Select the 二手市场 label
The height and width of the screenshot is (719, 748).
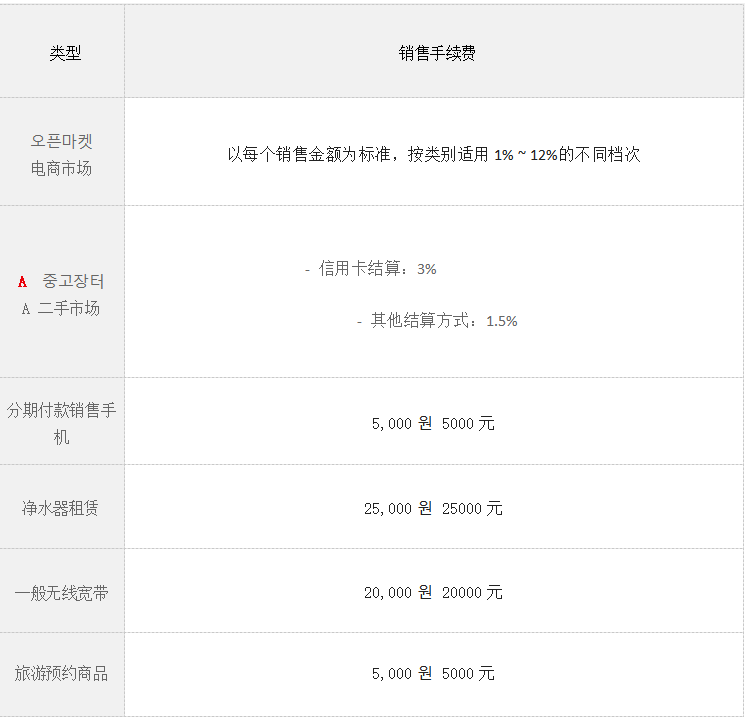tap(69, 308)
